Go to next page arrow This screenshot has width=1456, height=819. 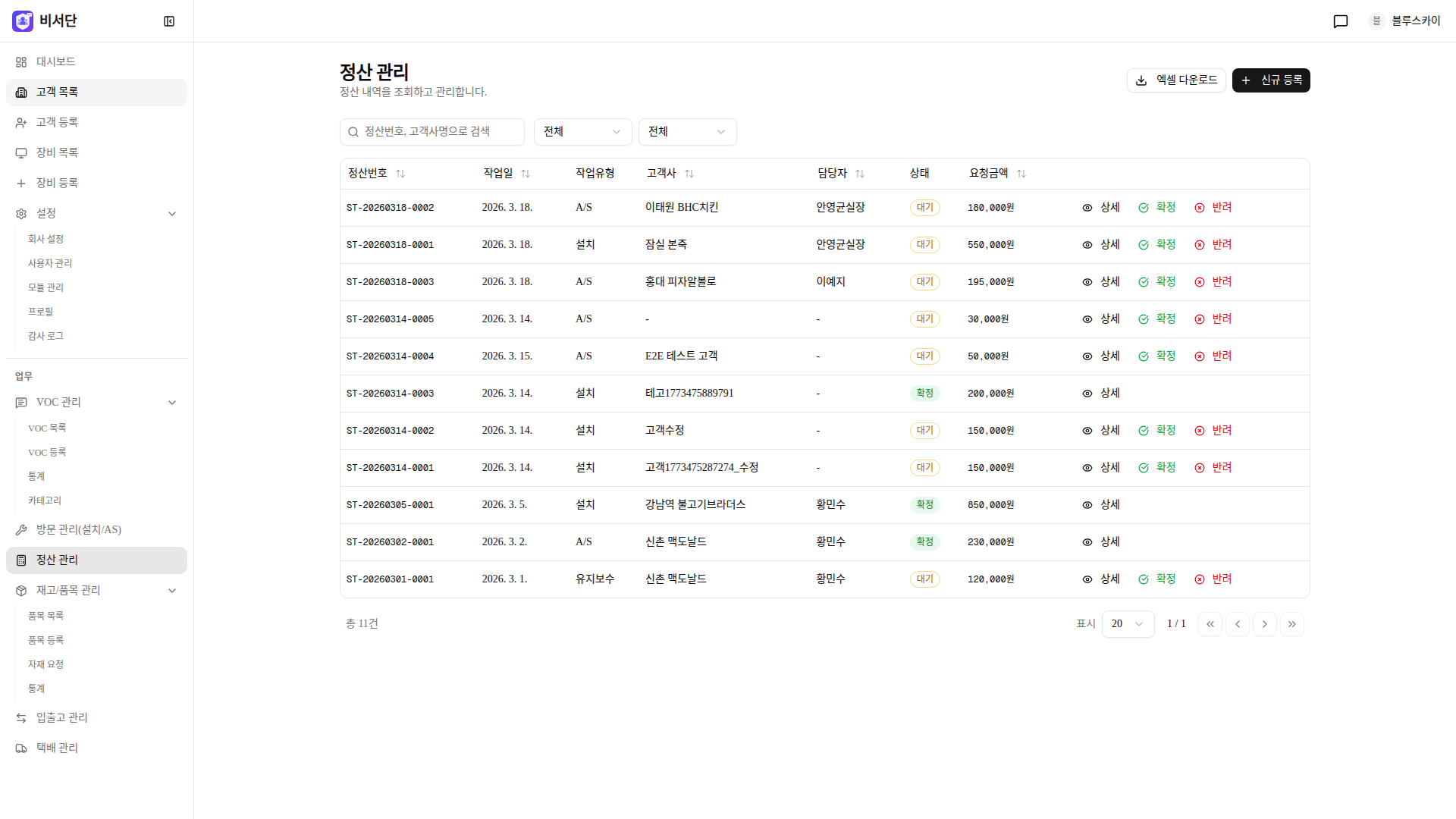1265,624
